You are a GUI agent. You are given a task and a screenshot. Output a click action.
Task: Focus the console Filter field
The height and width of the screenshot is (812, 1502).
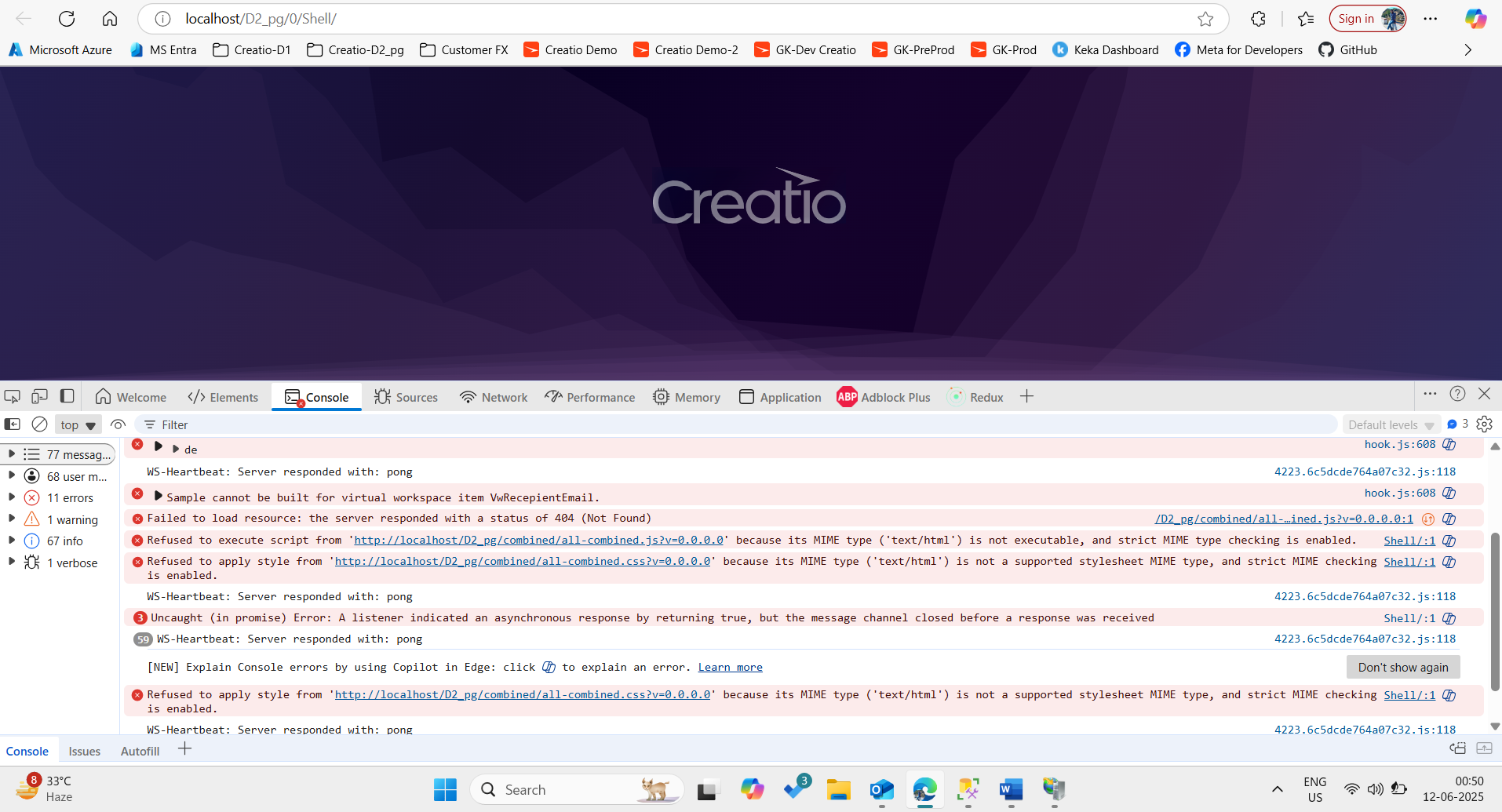738,424
